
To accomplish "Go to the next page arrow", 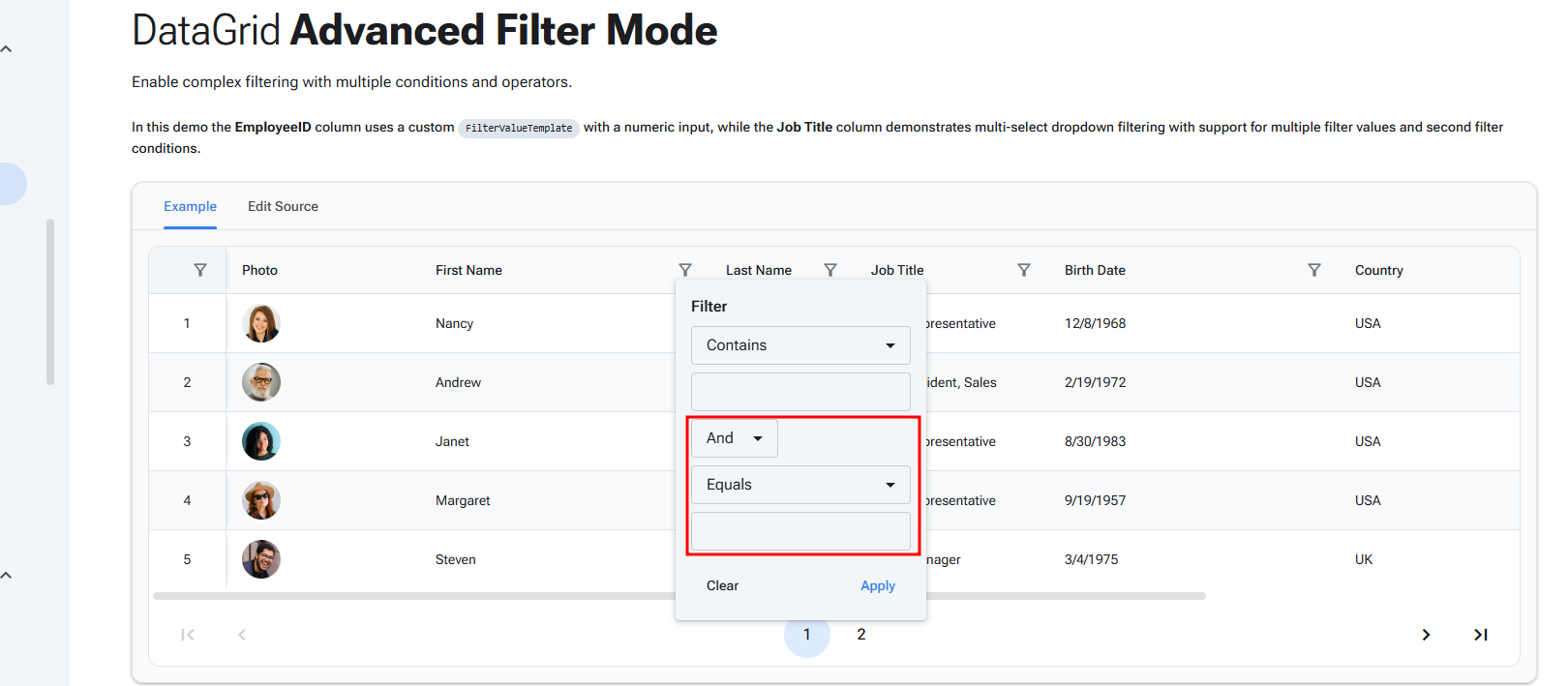I will [x=1426, y=635].
